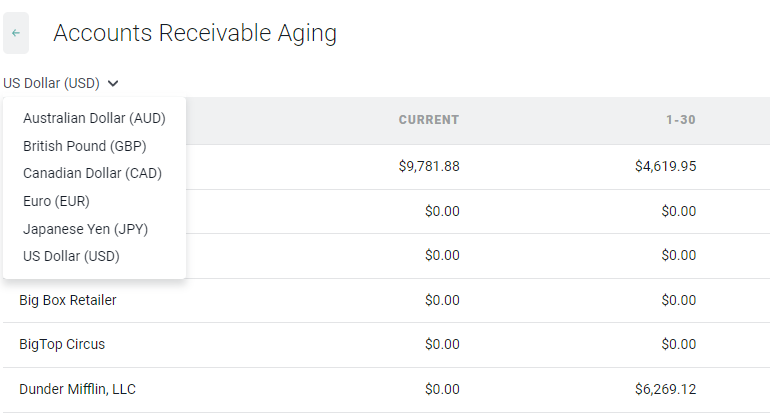Pick Canadian Dollar (CAD) currency
The width and height of the screenshot is (770, 414).
coord(92,173)
